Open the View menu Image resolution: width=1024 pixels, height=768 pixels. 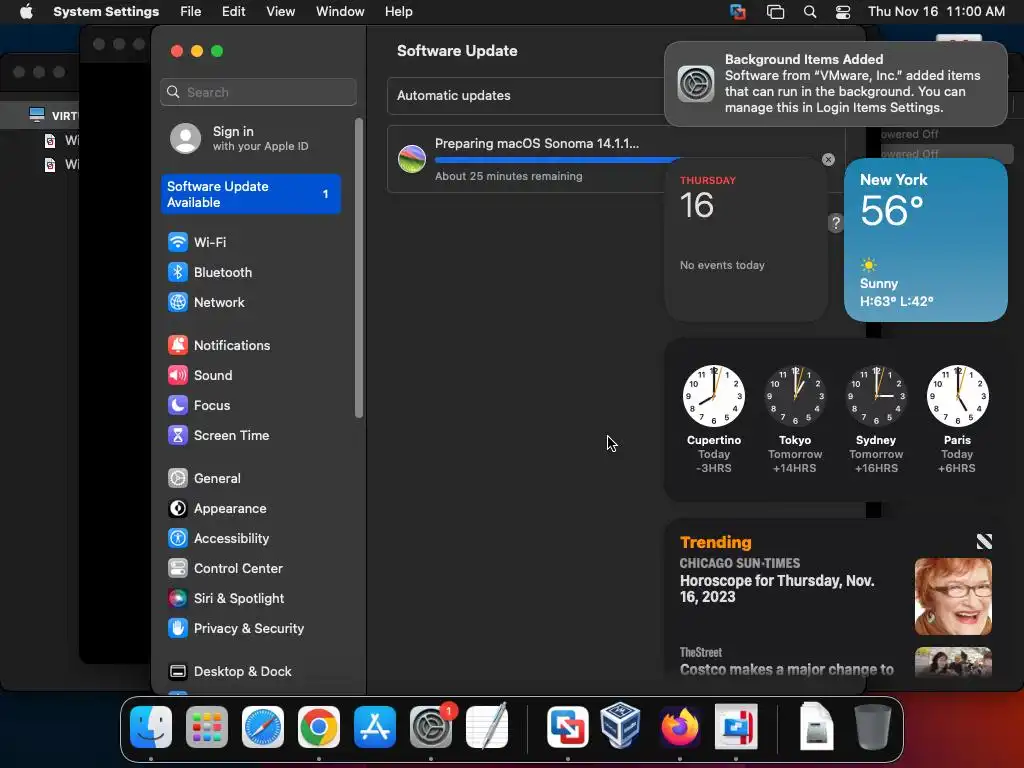(x=280, y=12)
